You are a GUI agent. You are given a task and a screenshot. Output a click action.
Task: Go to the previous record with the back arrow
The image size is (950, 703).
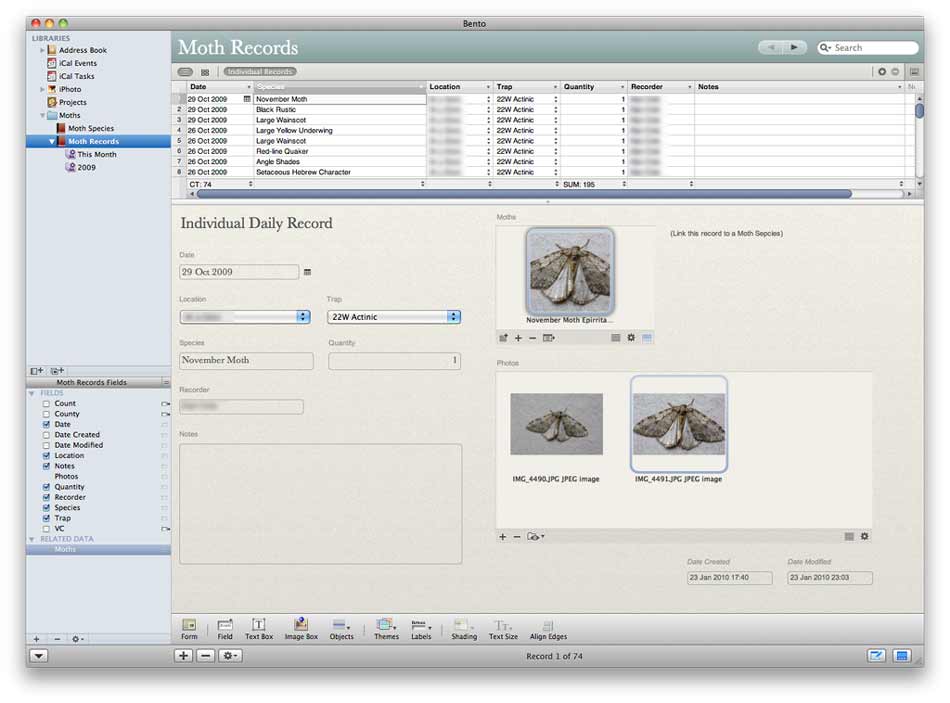point(771,47)
